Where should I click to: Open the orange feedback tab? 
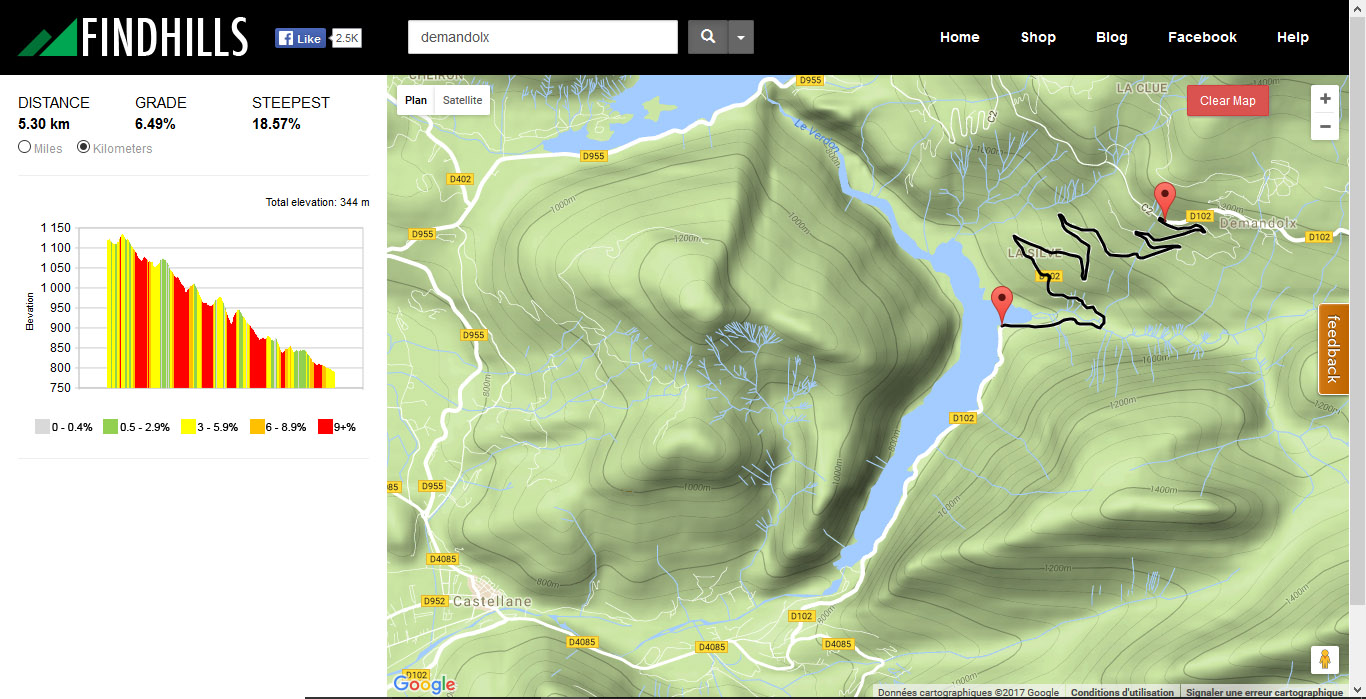point(1332,349)
